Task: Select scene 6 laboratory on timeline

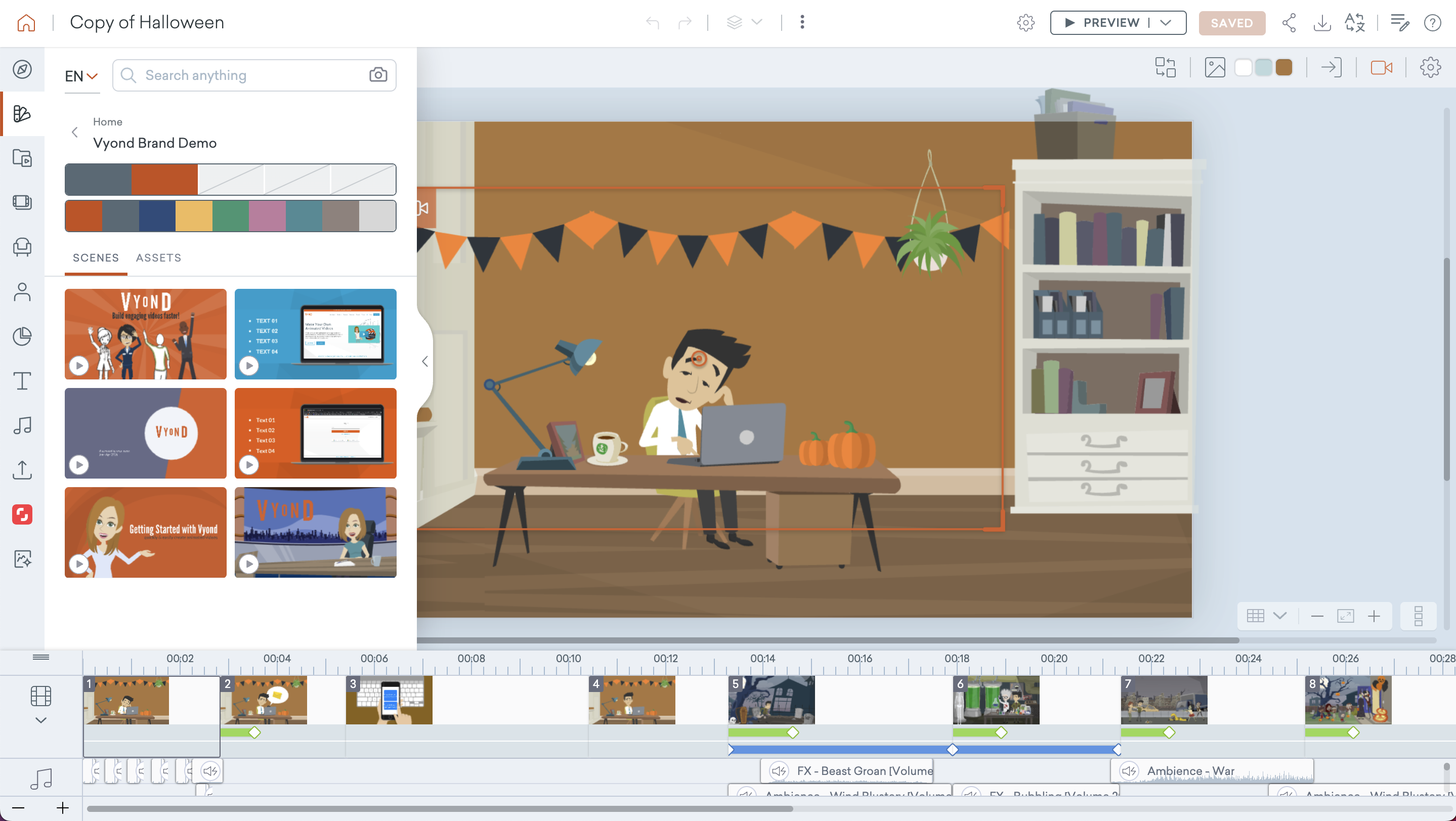Action: (996, 700)
